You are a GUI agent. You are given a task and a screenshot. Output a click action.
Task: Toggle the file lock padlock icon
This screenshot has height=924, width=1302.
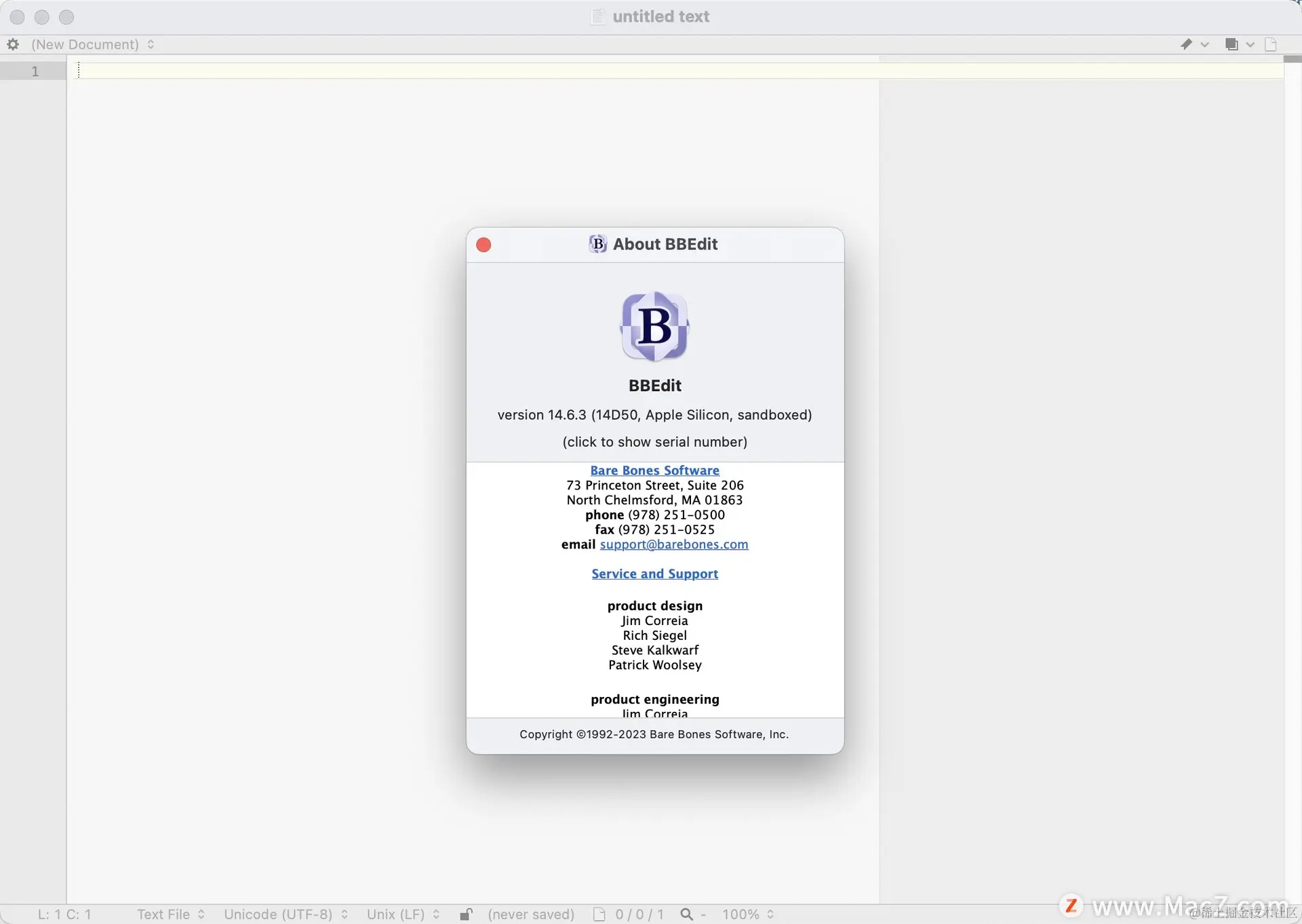click(466, 914)
